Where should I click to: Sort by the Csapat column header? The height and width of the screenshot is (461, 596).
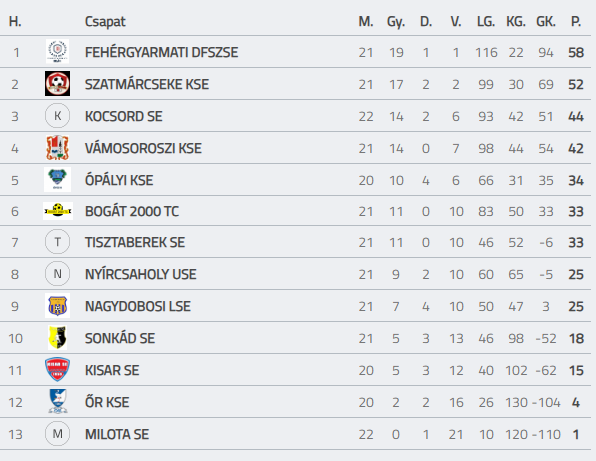[x=105, y=22]
